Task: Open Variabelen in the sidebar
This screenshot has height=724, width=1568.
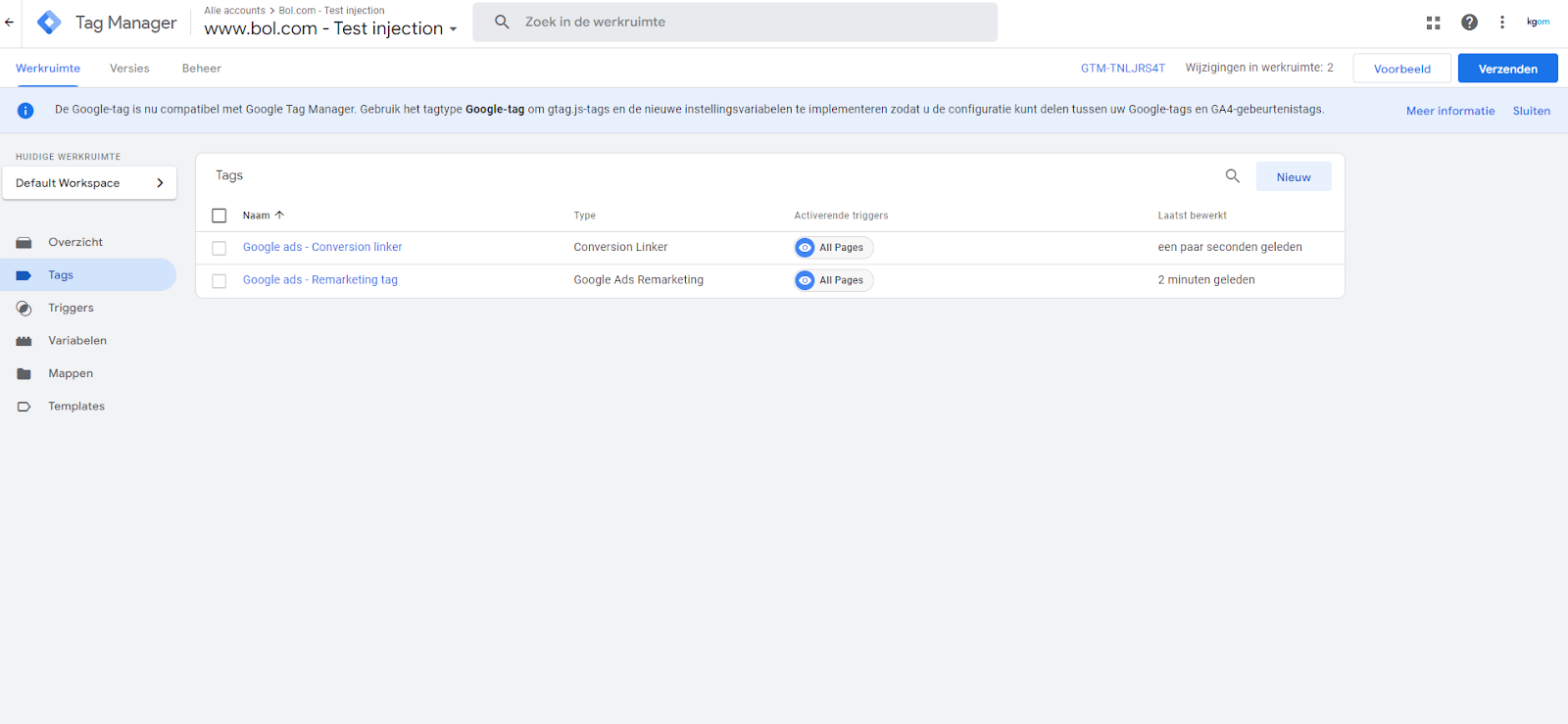Action: tap(77, 341)
